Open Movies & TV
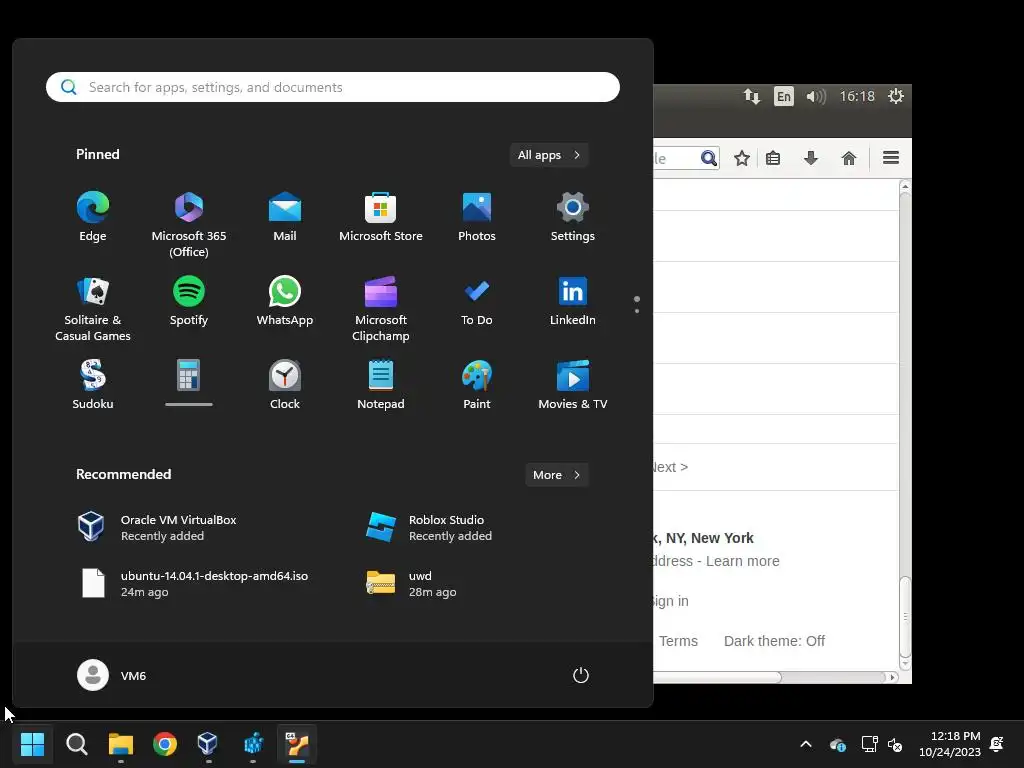 573,385
